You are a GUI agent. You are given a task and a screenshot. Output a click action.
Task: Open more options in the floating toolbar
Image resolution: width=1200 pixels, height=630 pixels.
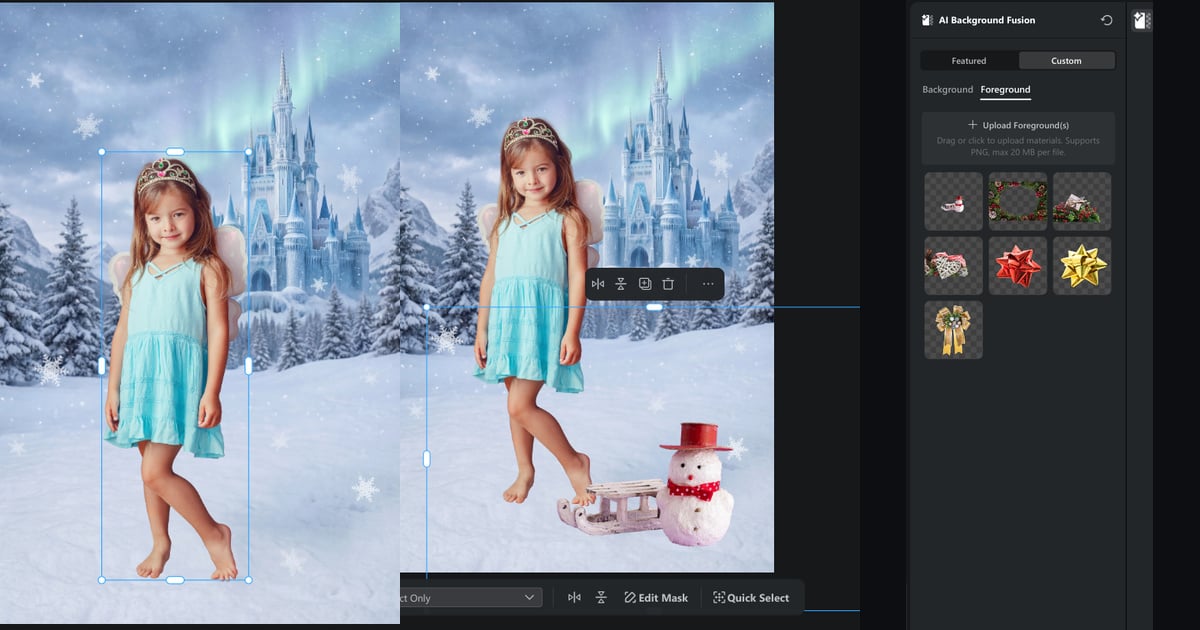(708, 284)
